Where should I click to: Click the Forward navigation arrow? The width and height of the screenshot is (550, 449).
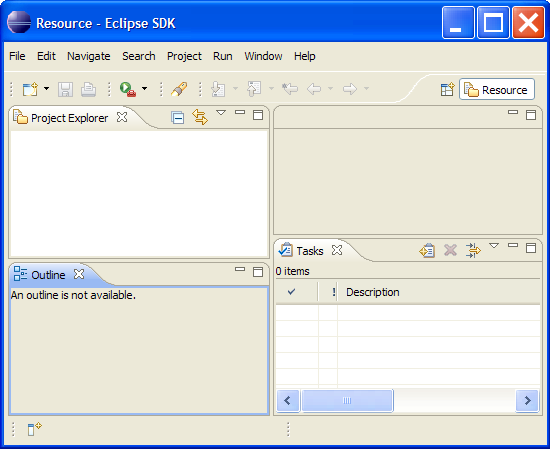point(350,89)
